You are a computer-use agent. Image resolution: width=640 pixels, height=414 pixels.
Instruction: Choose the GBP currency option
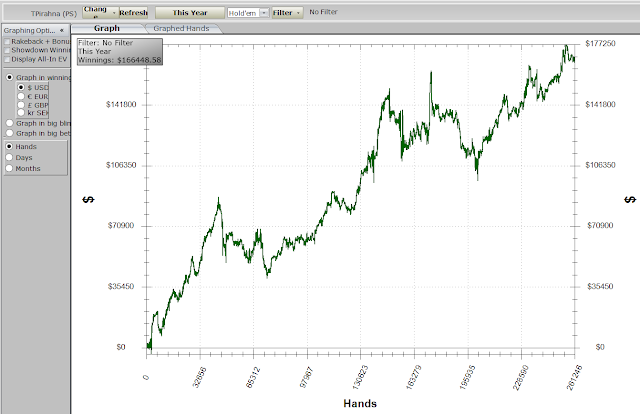tap(21, 105)
